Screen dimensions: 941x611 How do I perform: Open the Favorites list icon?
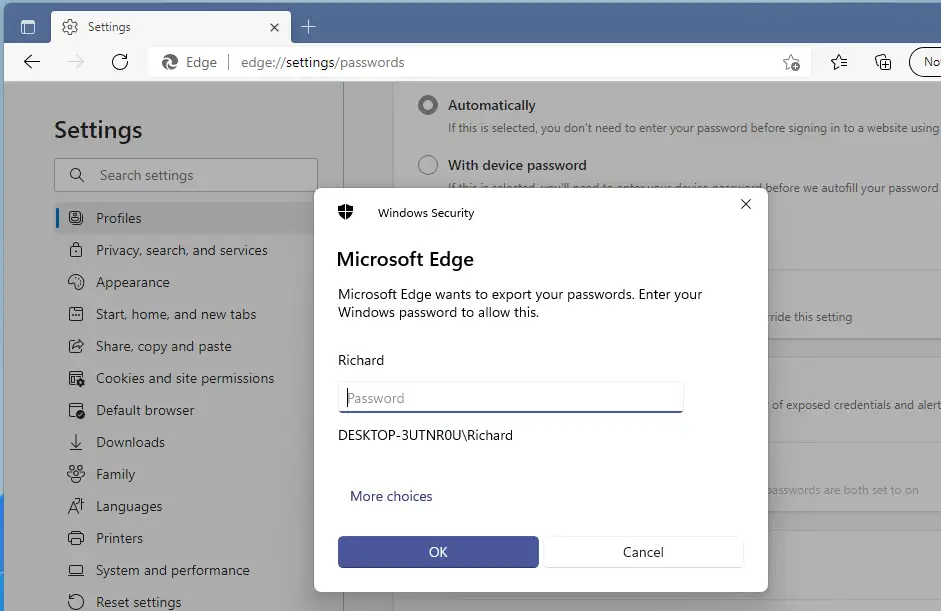839,62
